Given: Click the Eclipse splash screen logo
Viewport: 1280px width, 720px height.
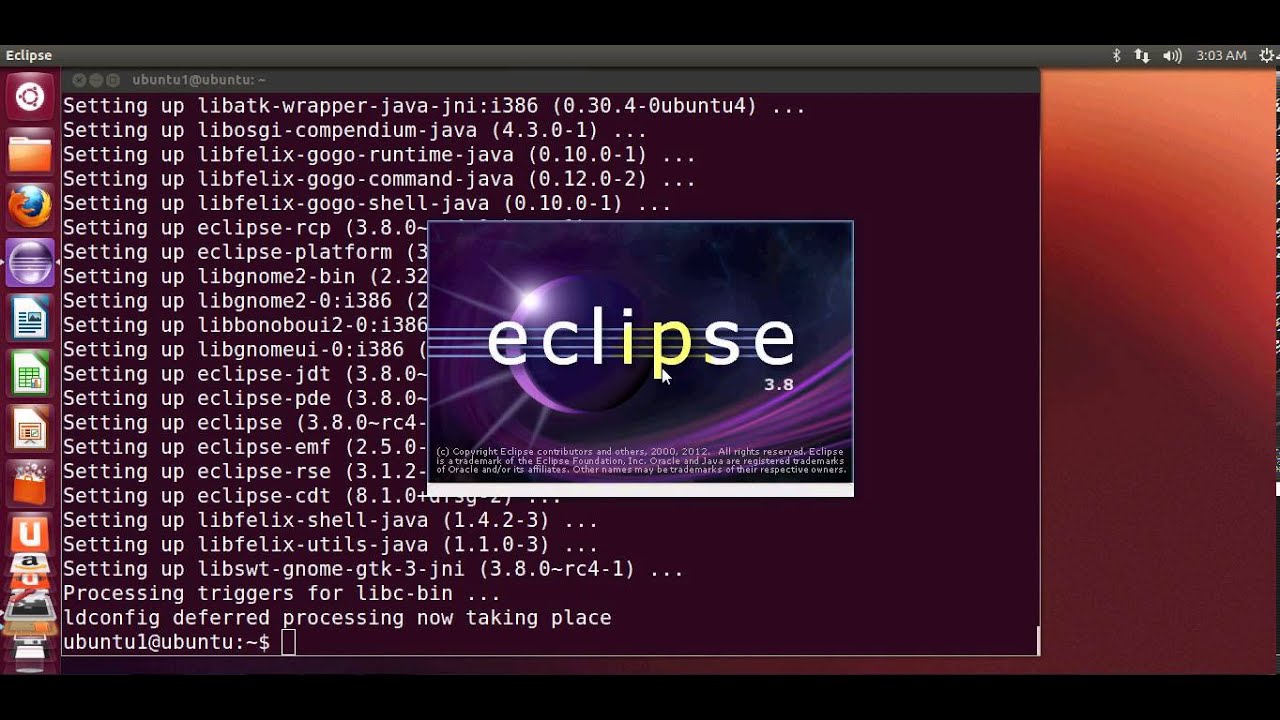Looking at the screenshot, I should [640, 340].
